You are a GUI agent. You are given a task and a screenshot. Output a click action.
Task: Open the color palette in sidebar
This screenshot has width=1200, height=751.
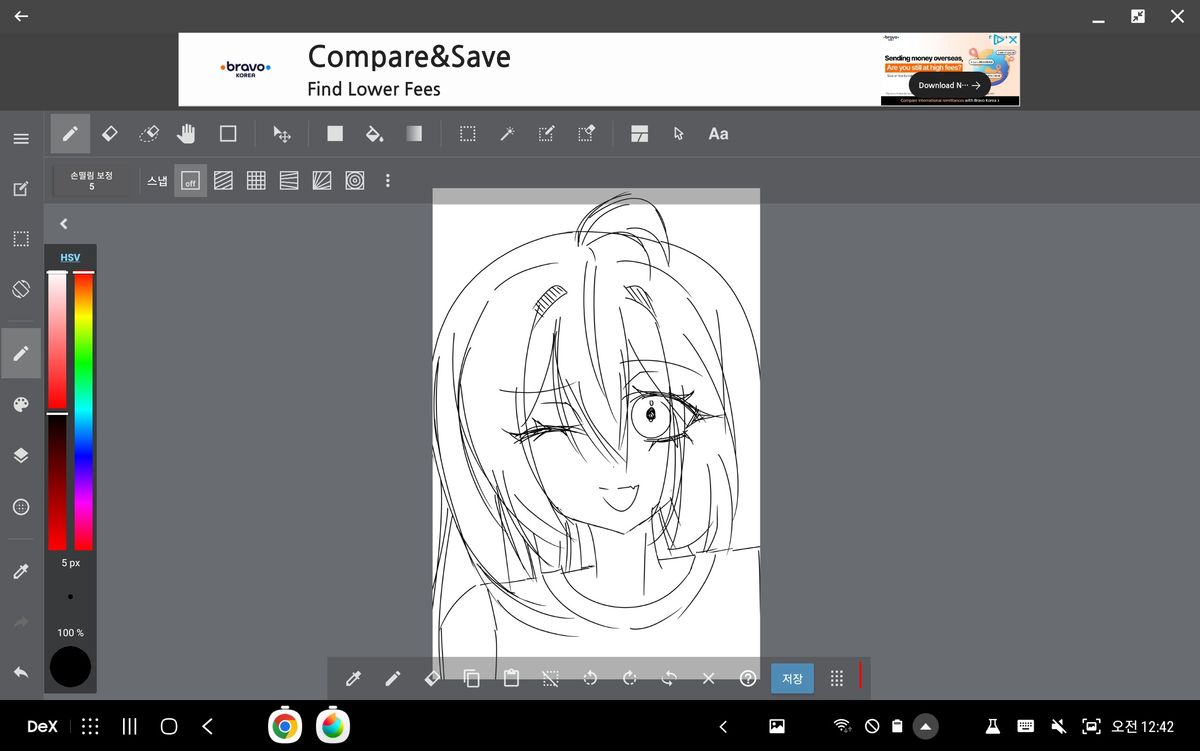pyautogui.click(x=21, y=404)
